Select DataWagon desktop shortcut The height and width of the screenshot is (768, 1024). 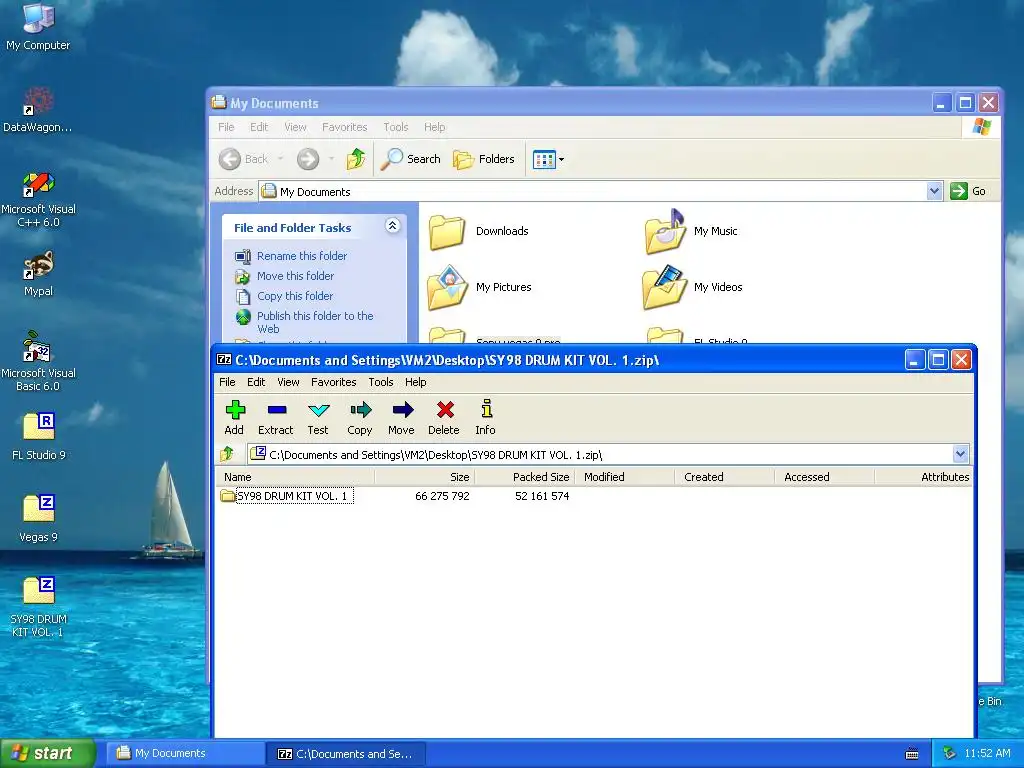pyautogui.click(x=38, y=110)
